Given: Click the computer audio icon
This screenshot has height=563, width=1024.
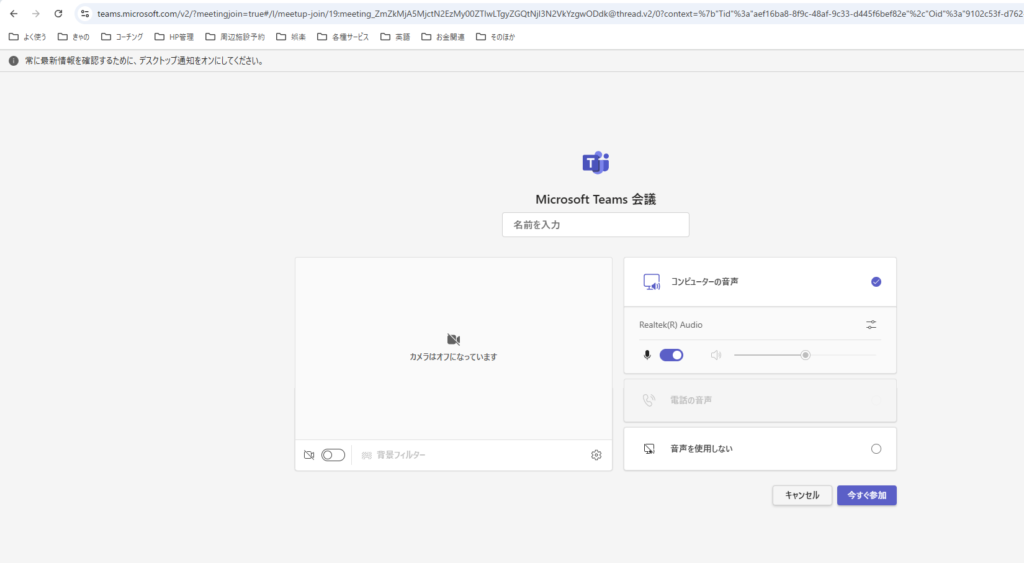Looking at the screenshot, I should (651, 282).
